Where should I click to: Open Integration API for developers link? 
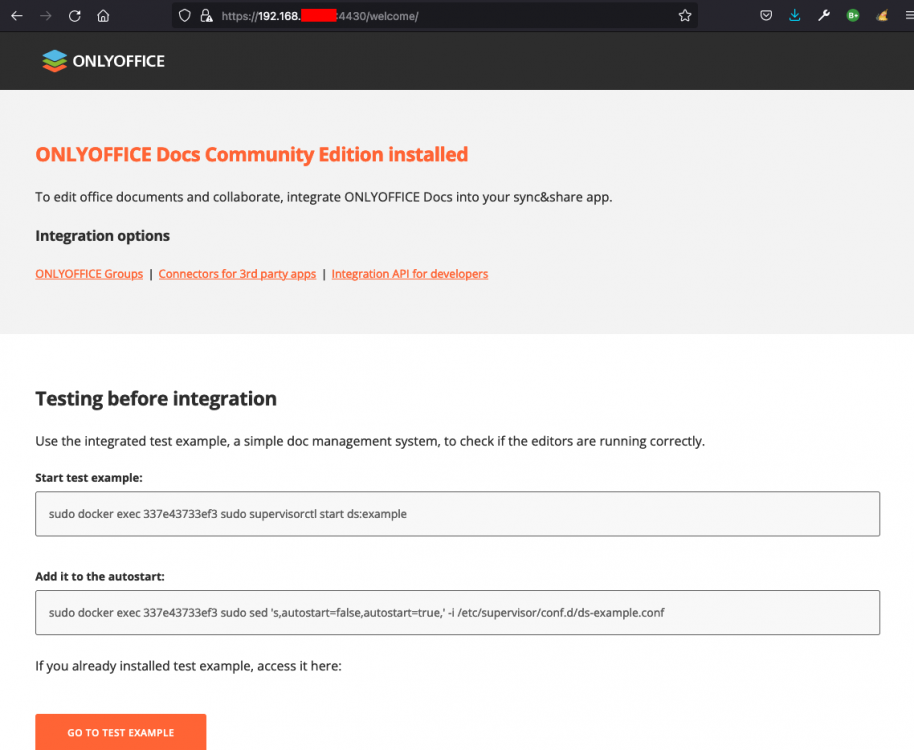pos(410,274)
